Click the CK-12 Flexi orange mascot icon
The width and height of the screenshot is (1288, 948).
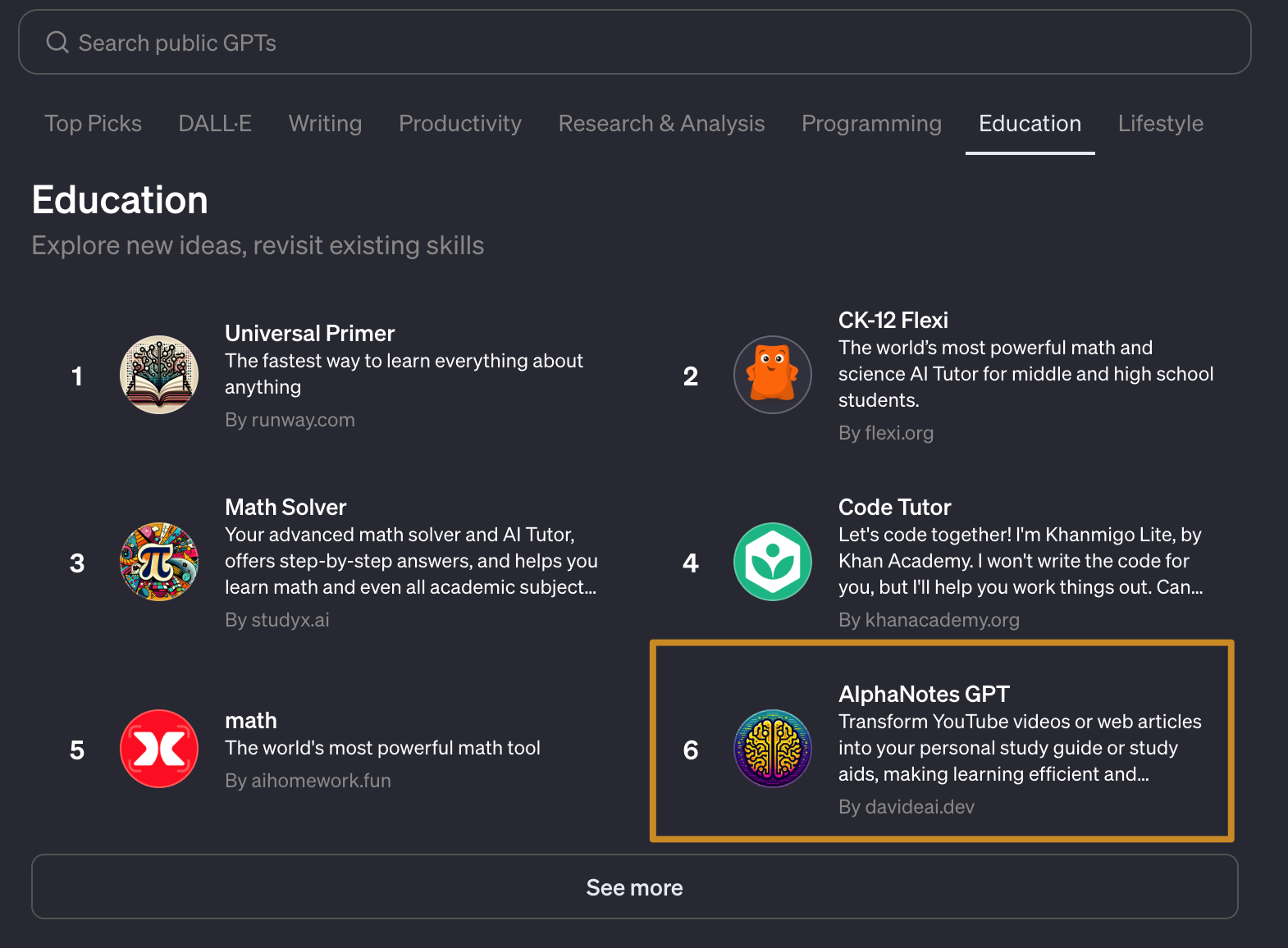coord(773,375)
